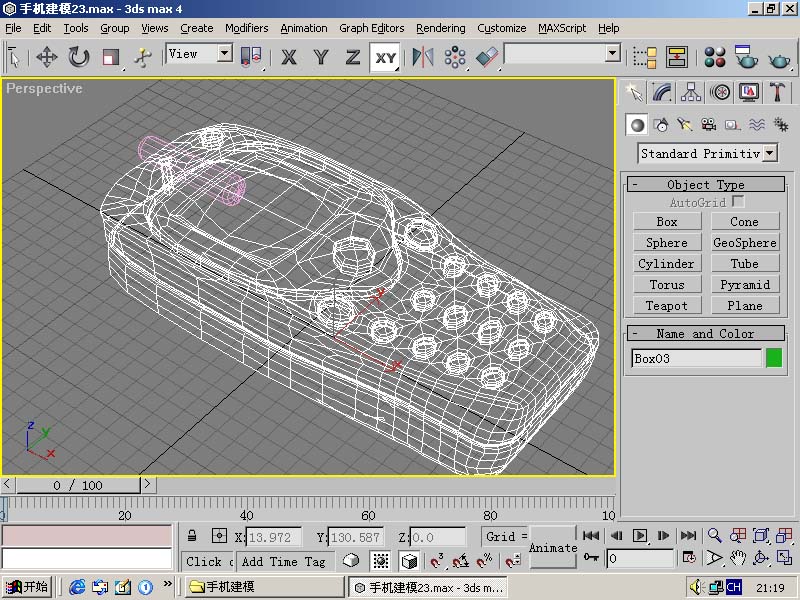Viewport: 800px width, 600px height.
Task: Switch to the Hierarchy command panel
Action: pyautogui.click(x=691, y=92)
